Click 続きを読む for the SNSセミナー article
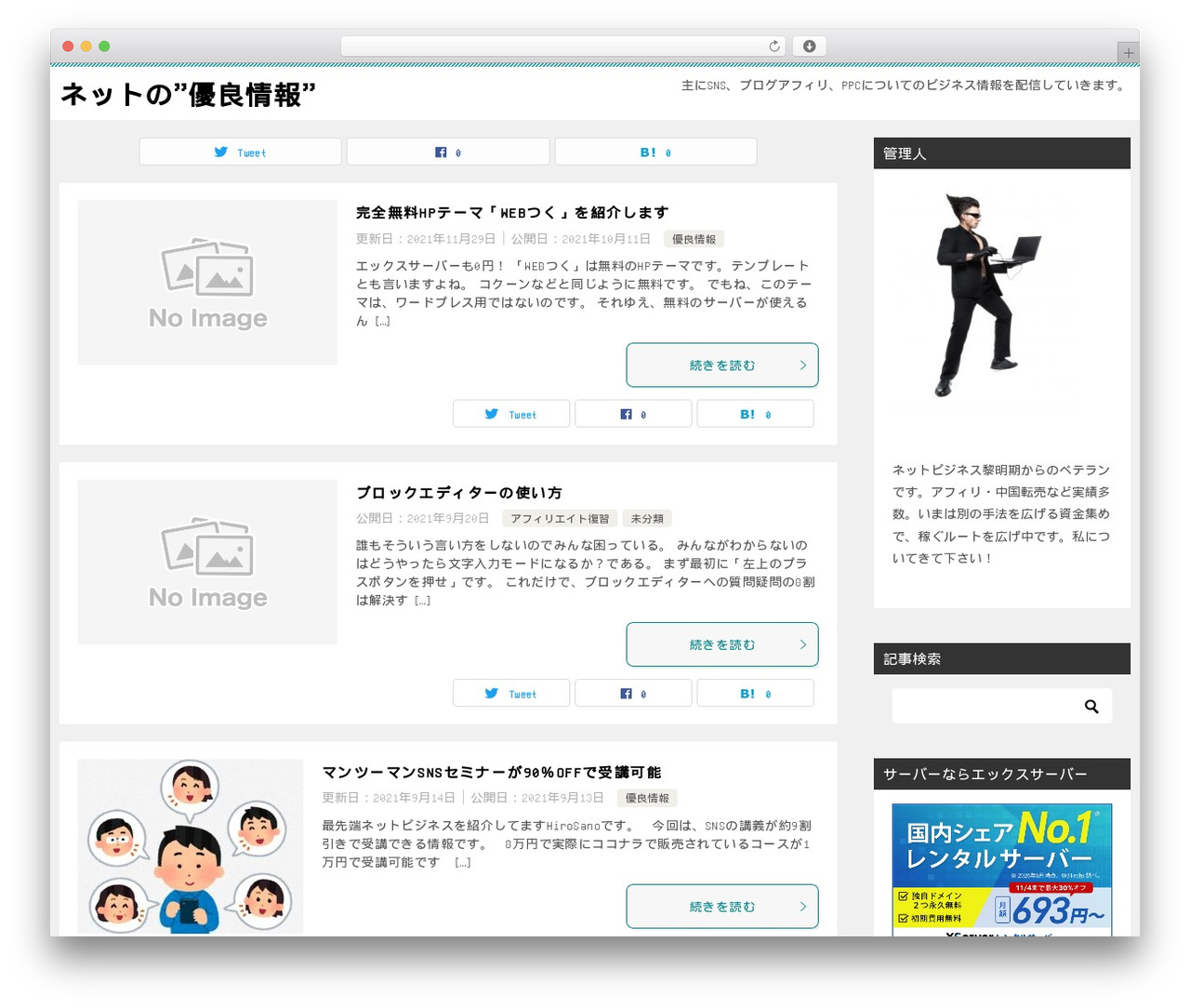1190x1008 pixels. [x=722, y=907]
